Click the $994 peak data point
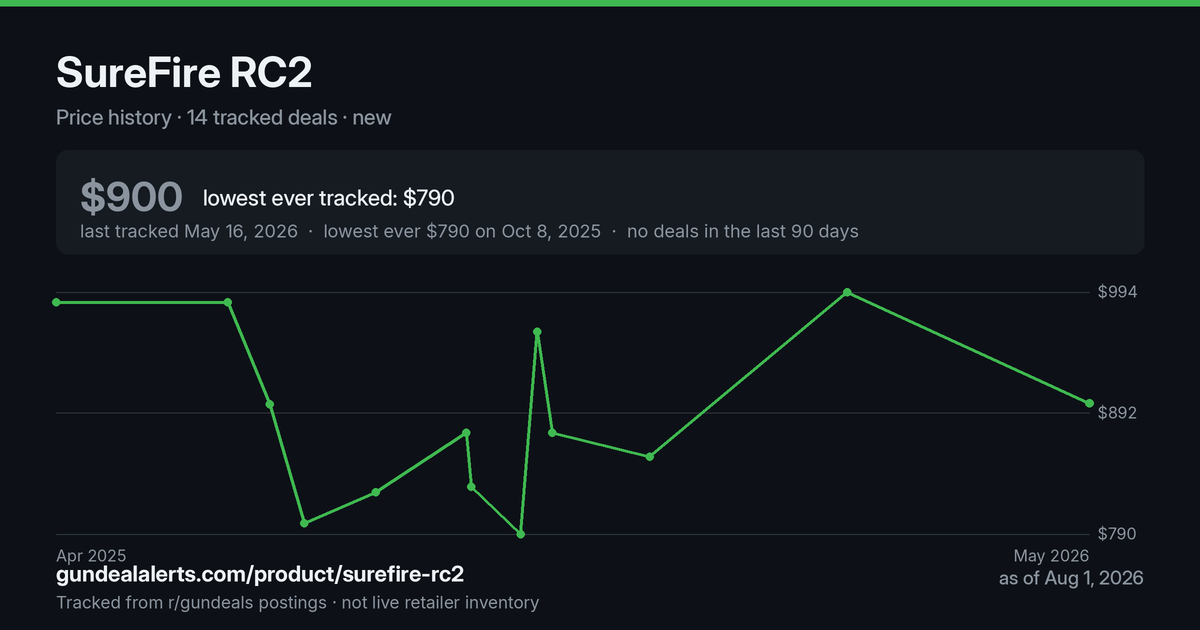The width and height of the screenshot is (1200, 630). (x=847, y=292)
